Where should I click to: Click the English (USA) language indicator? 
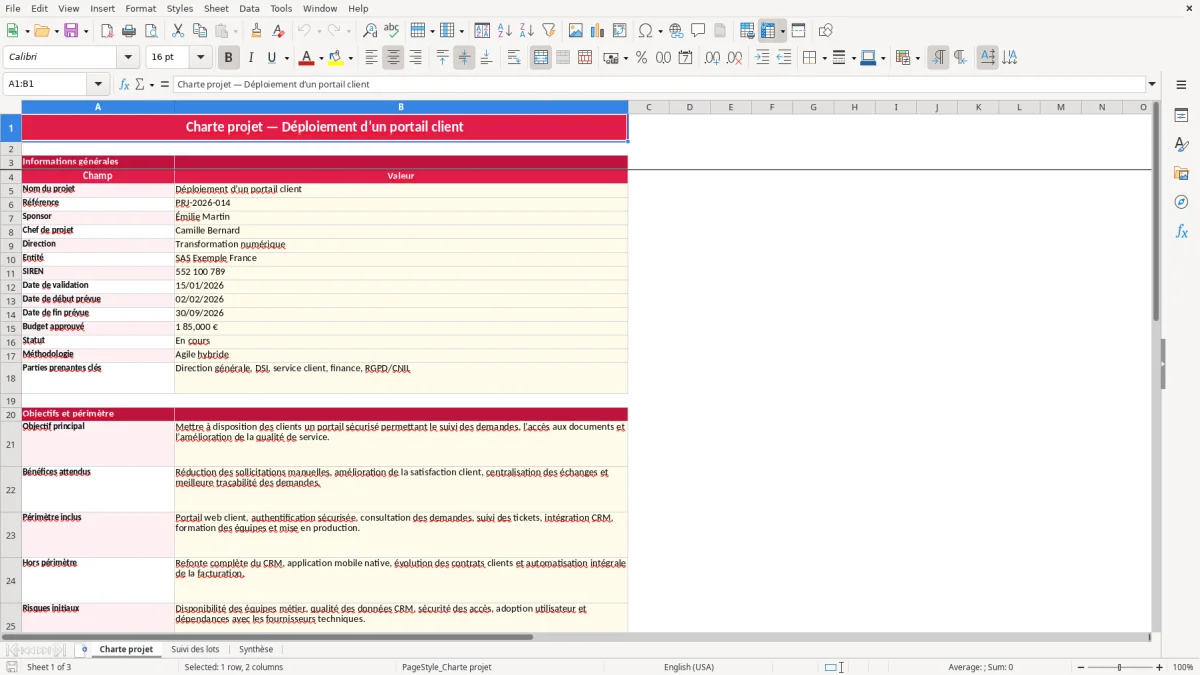click(689, 667)
